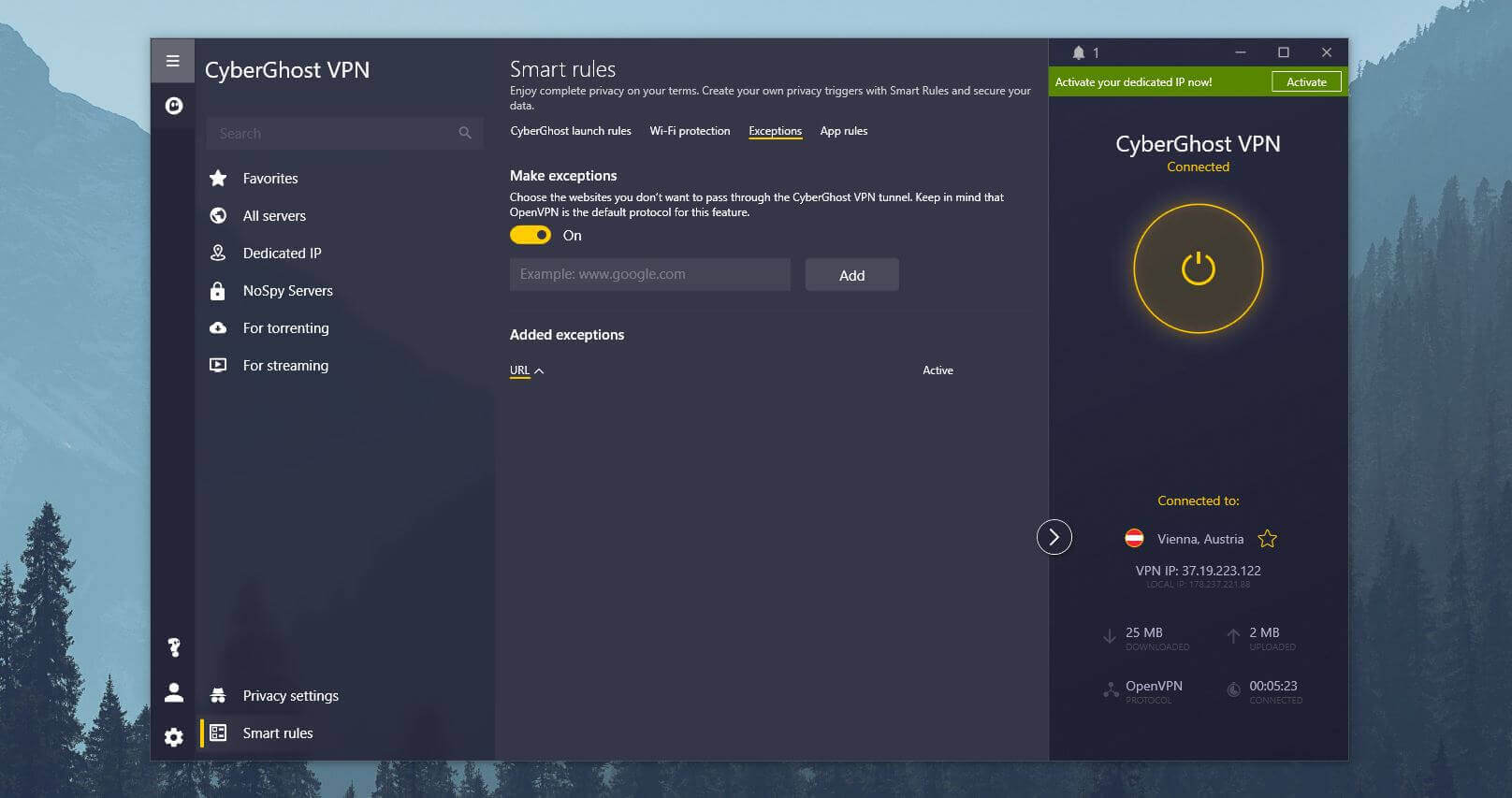Click the Smart rules list icon
The height and width of the screenshot is (798, 1512).
(x=218, y=733)
